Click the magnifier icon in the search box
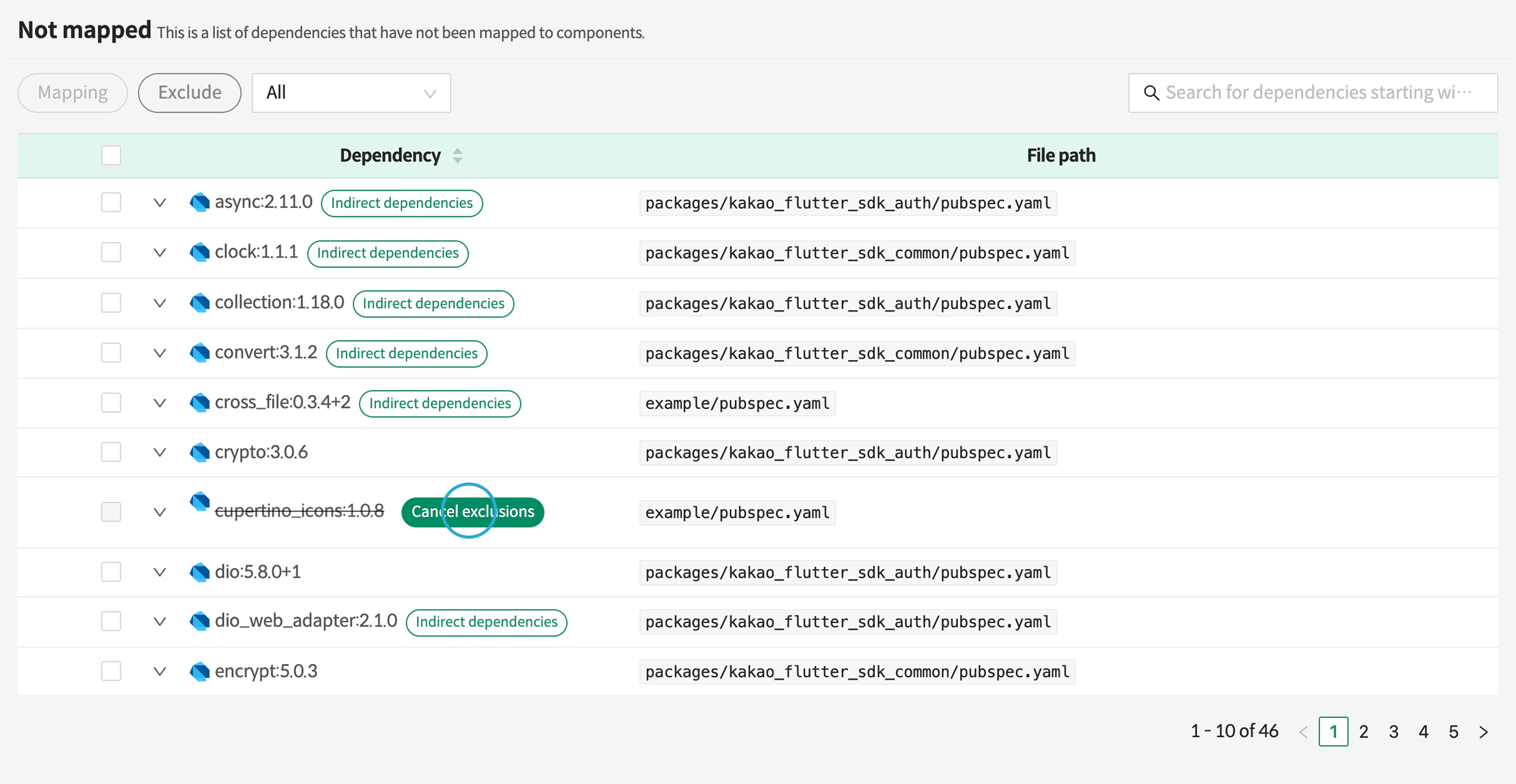 (1150, 93)
